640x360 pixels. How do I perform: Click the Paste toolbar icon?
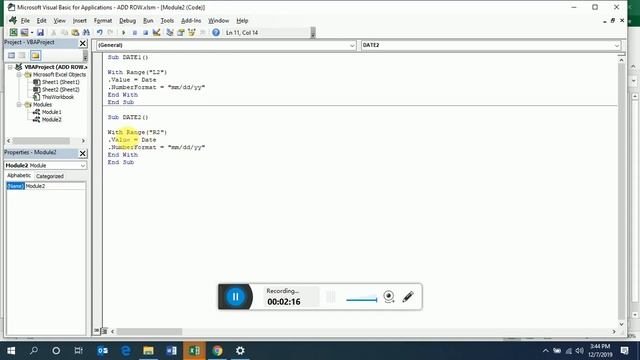(x=75, y=32)
